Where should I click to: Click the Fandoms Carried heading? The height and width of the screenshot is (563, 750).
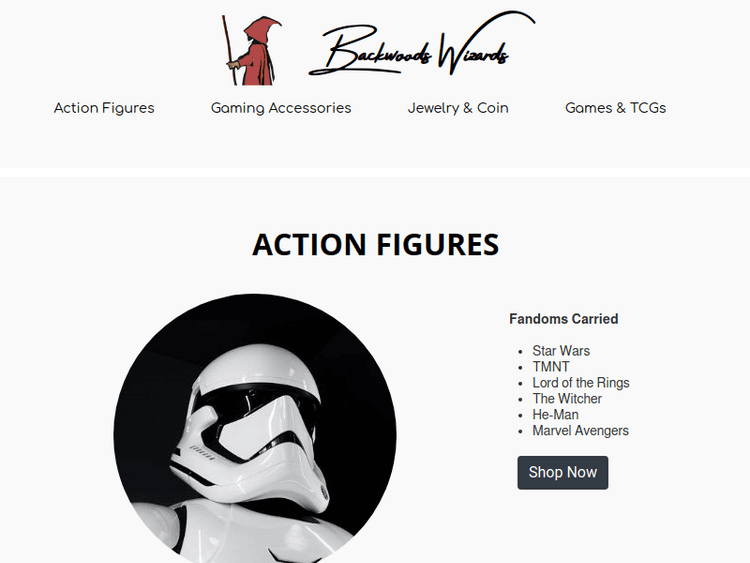[563, 319]
